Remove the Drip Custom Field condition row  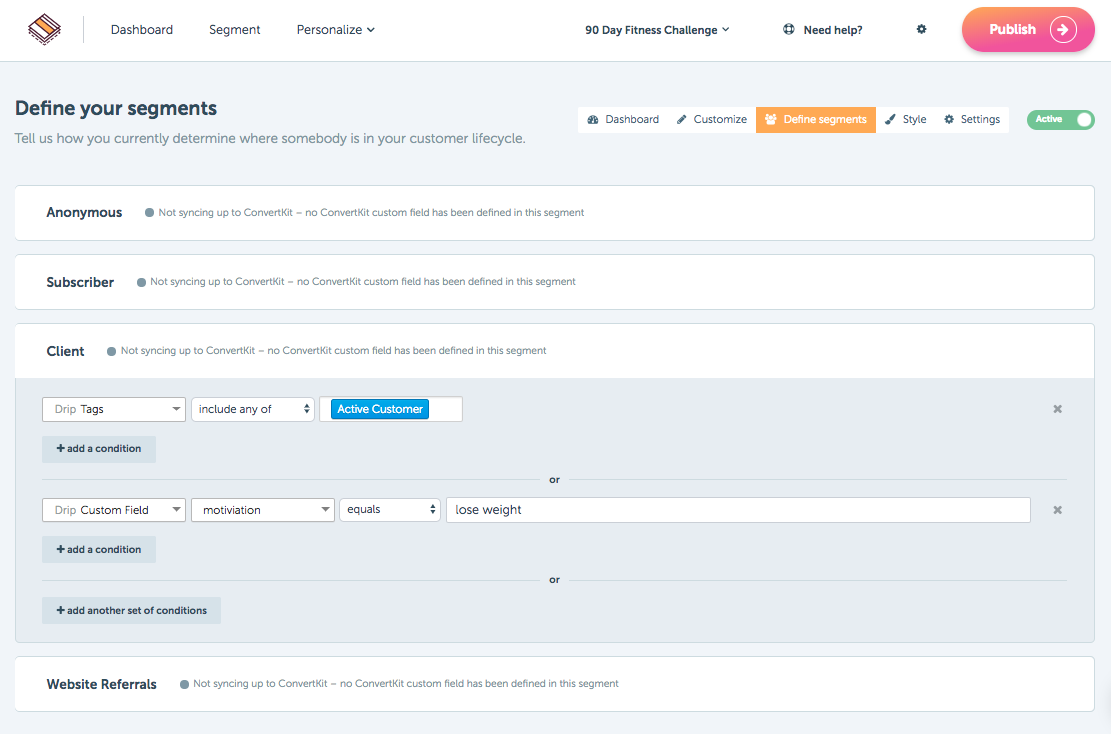coord(1057,510)
